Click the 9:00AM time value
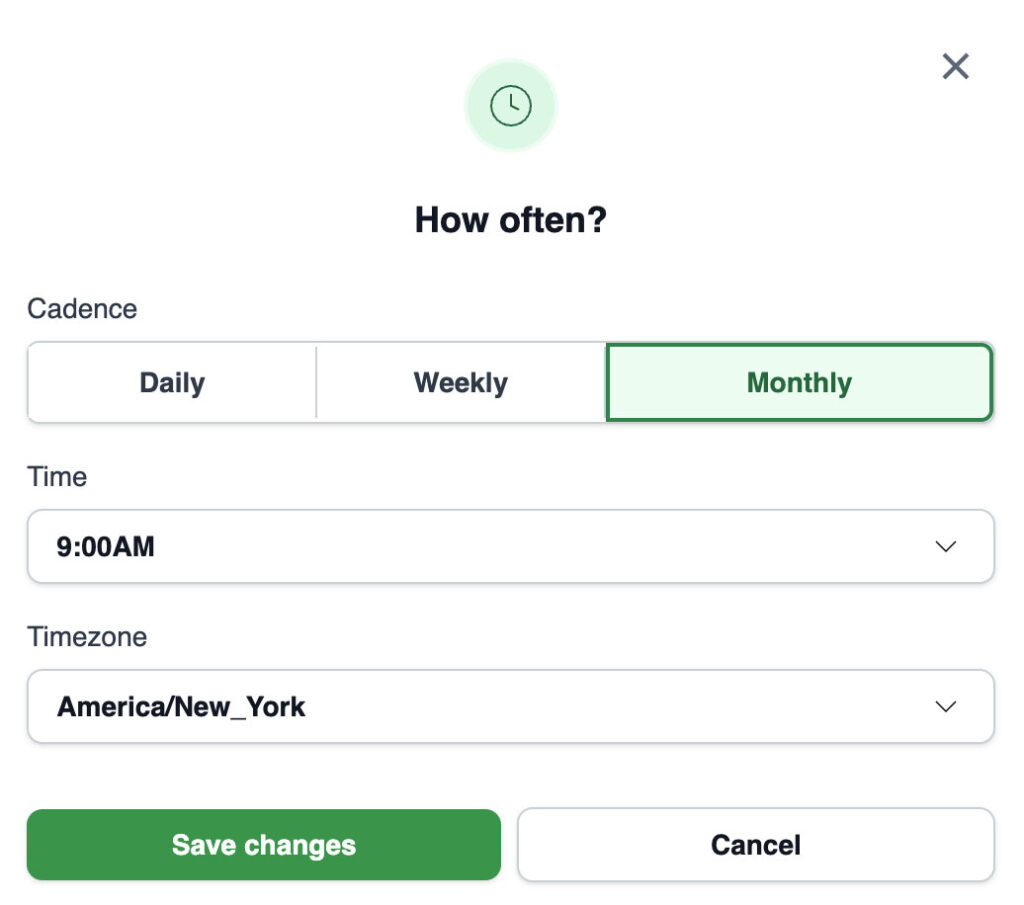This screenshot has height=905, width=1024. pyautogui.click(x=106, y=546)
